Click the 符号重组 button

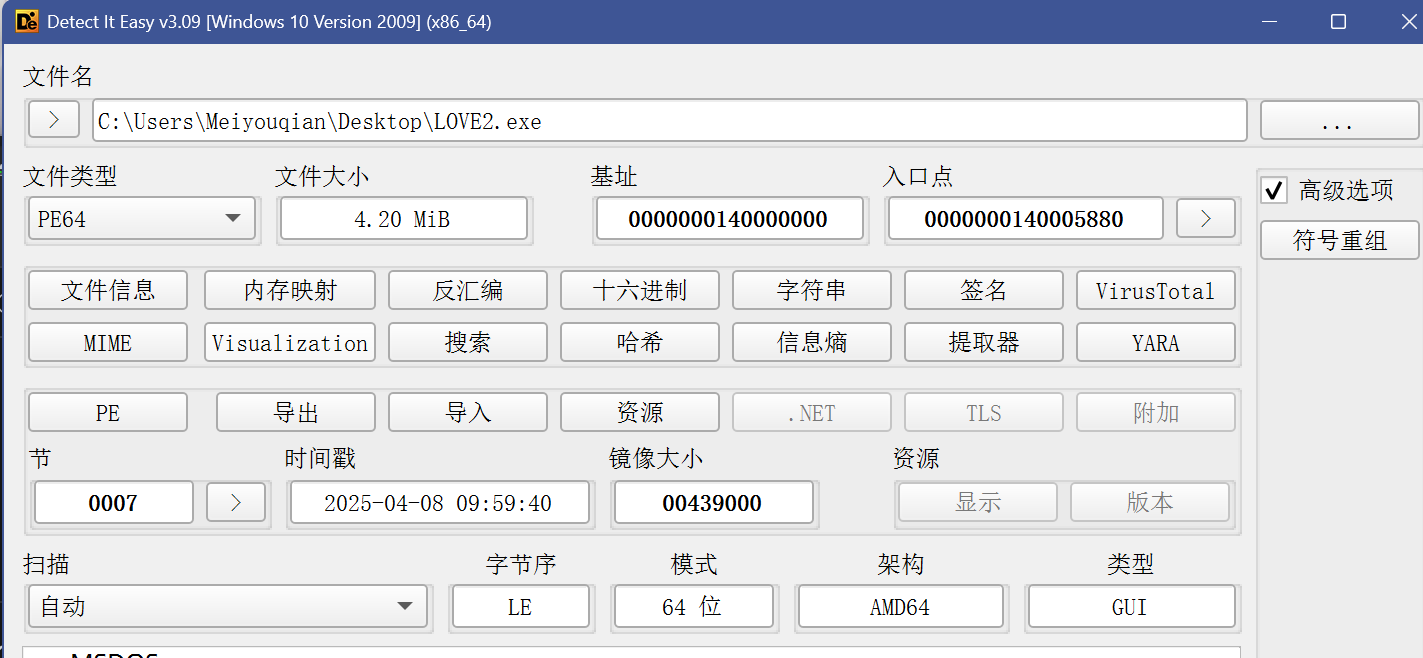[1339, 241]
